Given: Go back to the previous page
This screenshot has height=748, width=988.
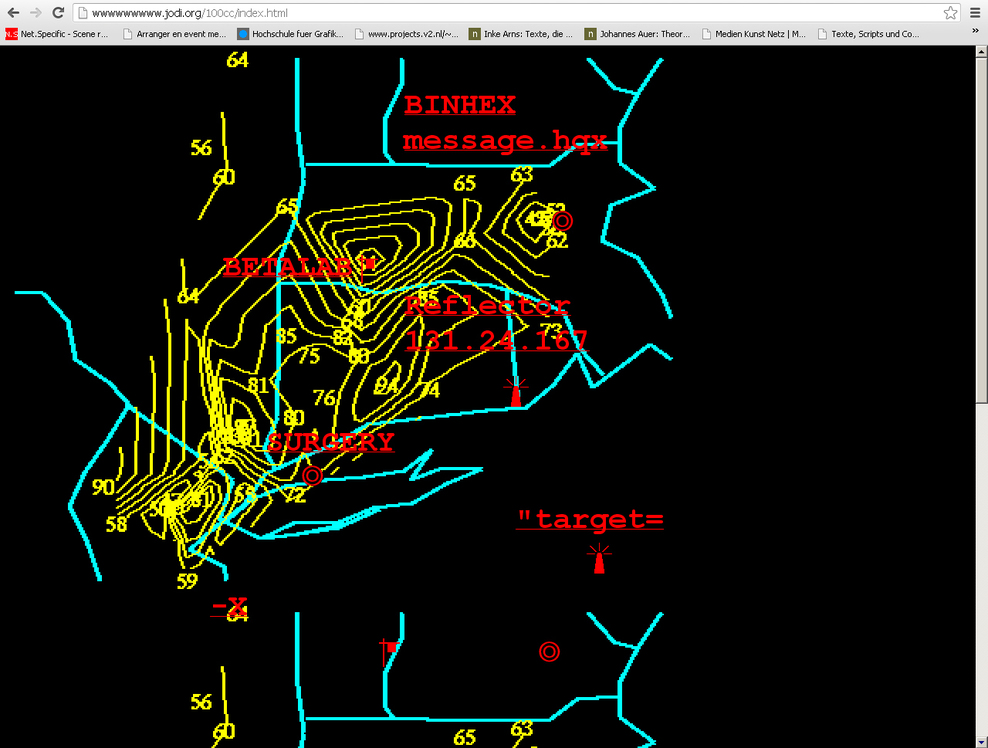Looking at the screenshot, I should 13,13.
